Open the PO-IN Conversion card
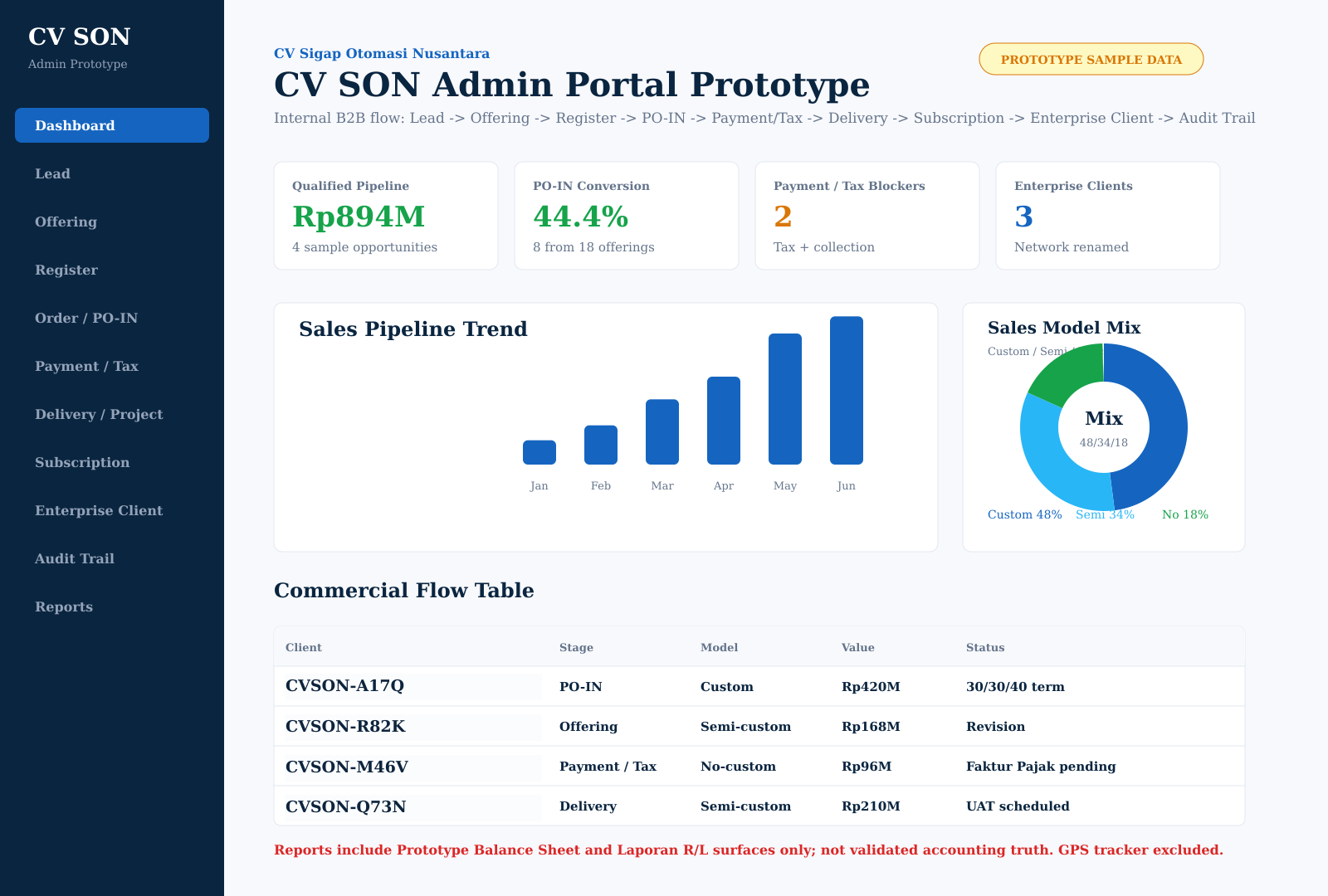This screenshot has width=1328, height=896. 627,216
